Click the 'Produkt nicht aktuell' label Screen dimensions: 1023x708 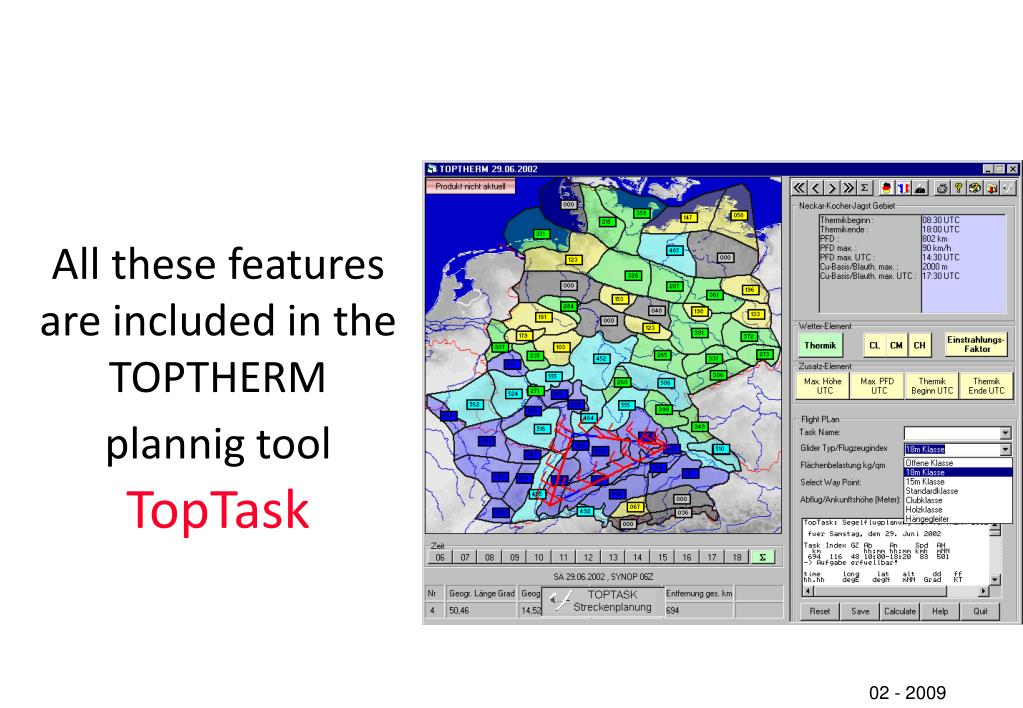[470, 186]
